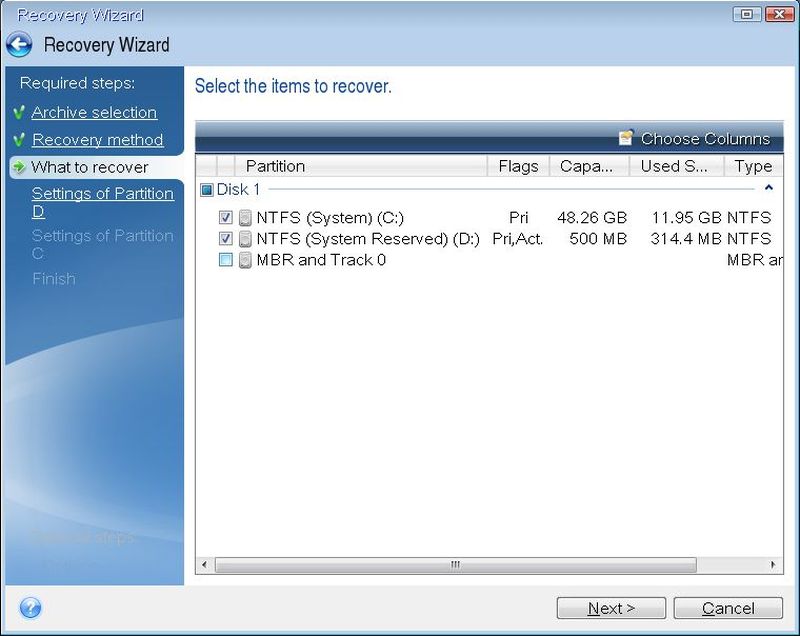This screenshot has width=800, height=636.
Task: Click the MBR and Track 0 disk icon
Action: click(245, 260)
